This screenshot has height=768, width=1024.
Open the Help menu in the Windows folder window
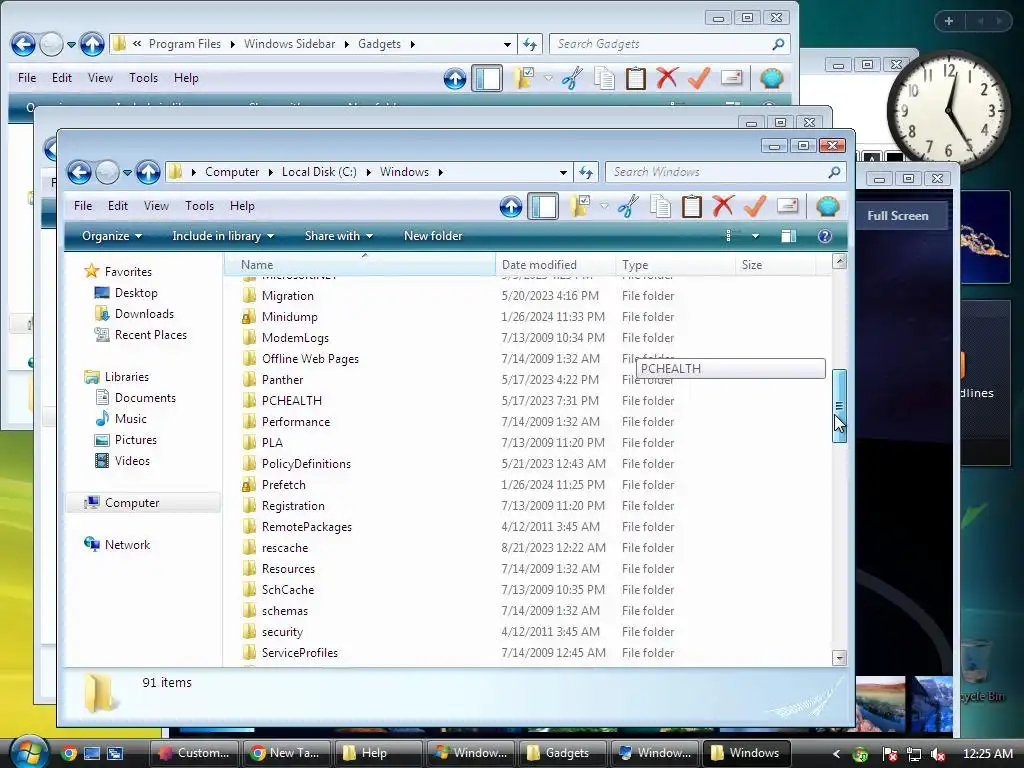pyautogui.click(x=242, y=206)
